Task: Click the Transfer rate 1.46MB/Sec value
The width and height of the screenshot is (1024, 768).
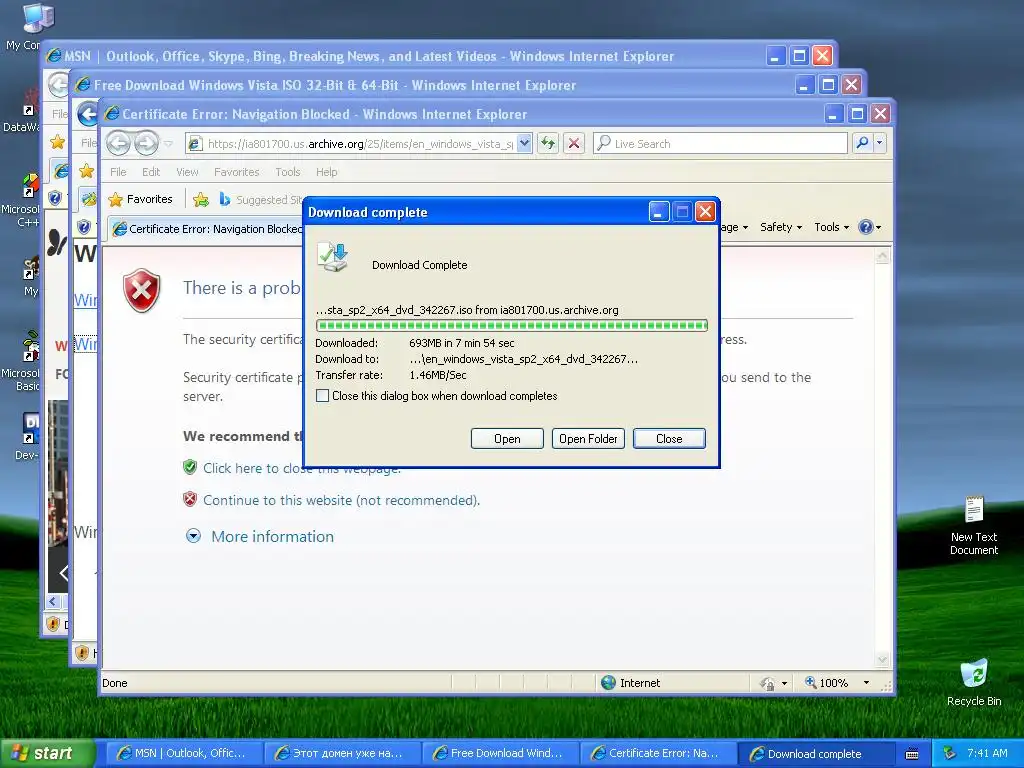Action: (438, 375)
